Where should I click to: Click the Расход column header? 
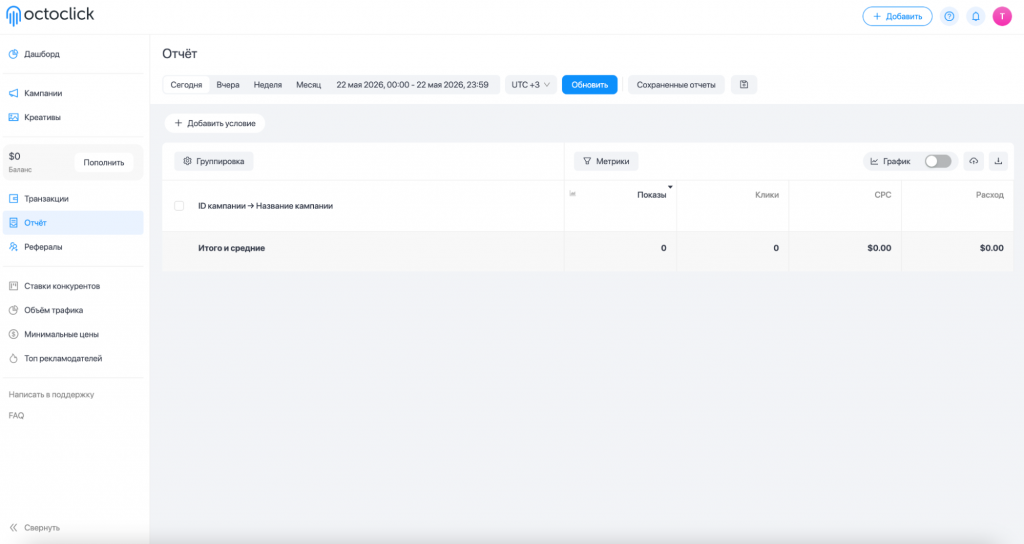[989, 195]
